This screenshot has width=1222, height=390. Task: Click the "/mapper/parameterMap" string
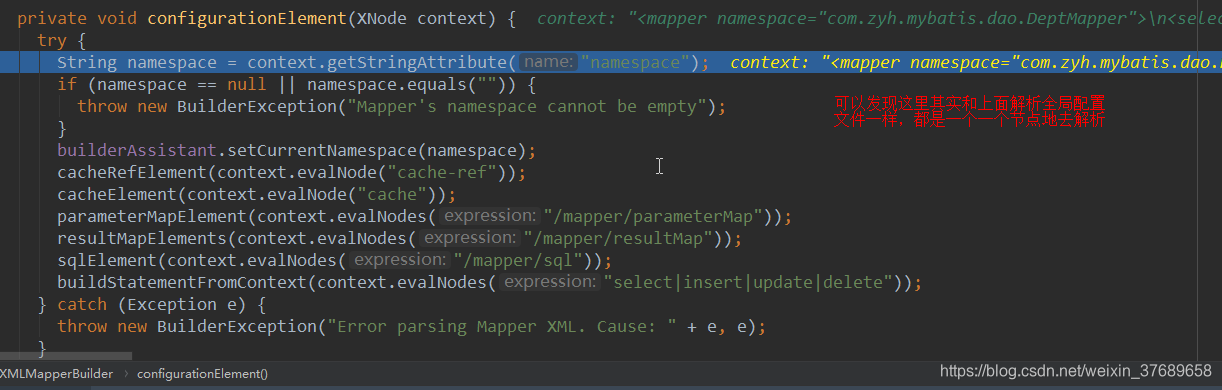(x=654, y=216)
